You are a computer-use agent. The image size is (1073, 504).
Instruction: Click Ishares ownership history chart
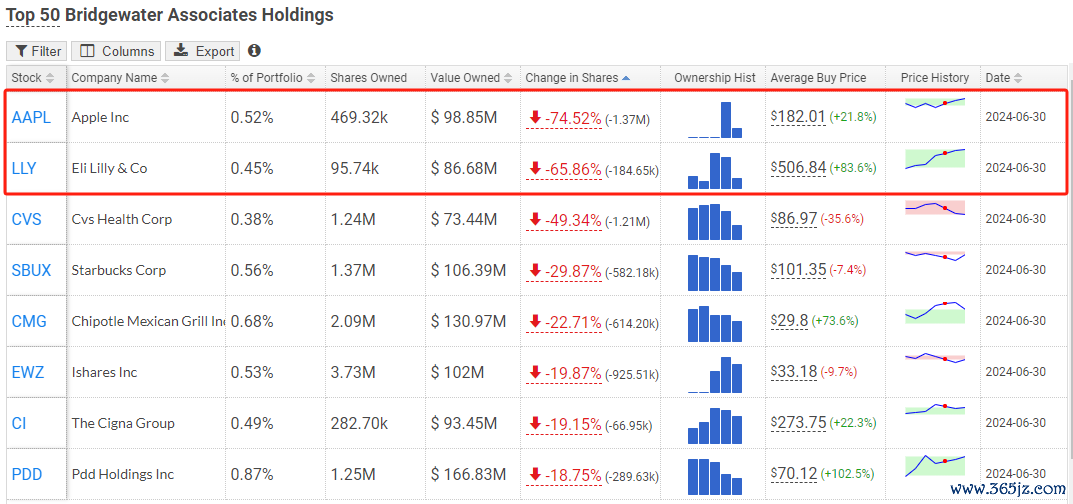(714, 375)
